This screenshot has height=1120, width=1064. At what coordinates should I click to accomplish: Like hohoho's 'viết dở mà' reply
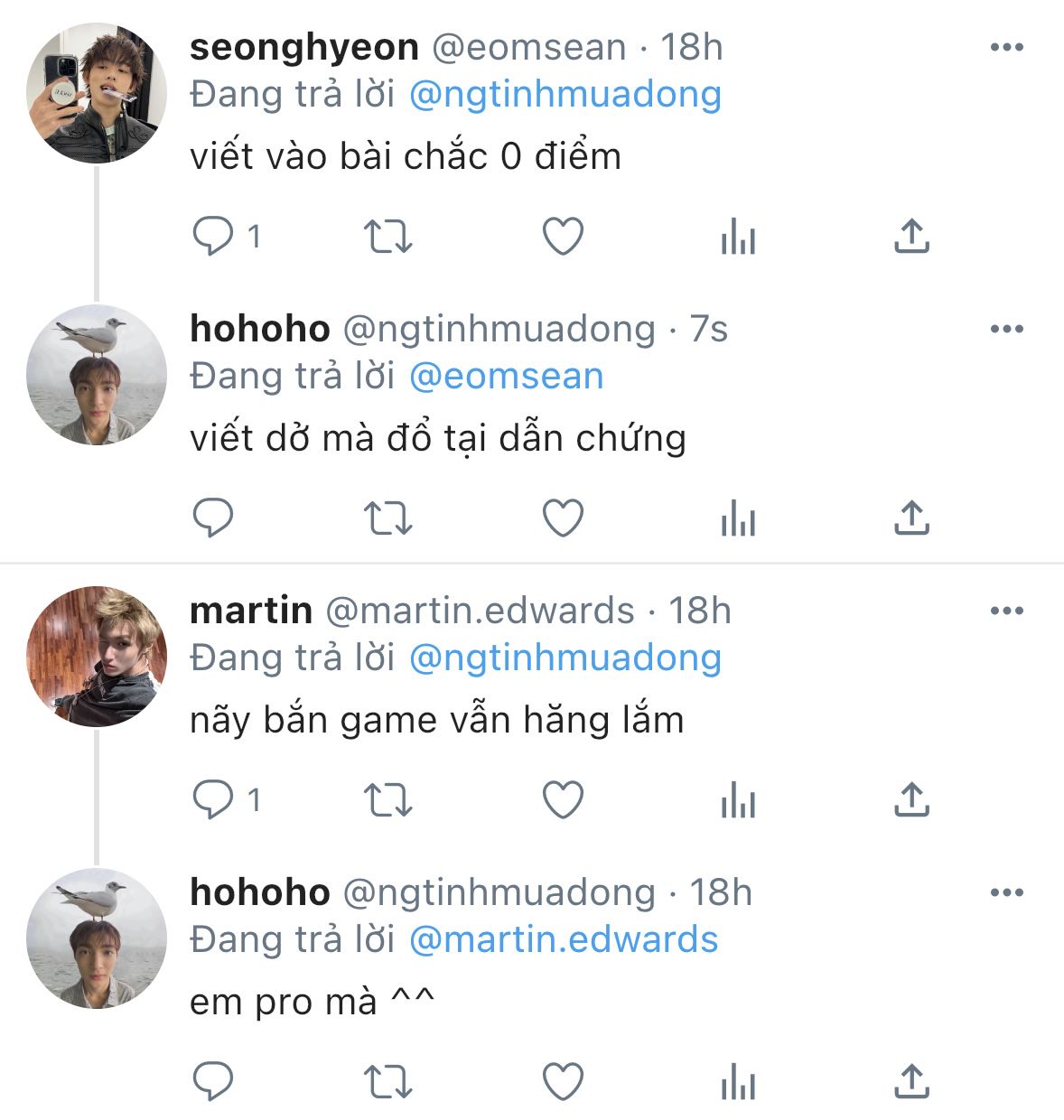tap(563, 518)
